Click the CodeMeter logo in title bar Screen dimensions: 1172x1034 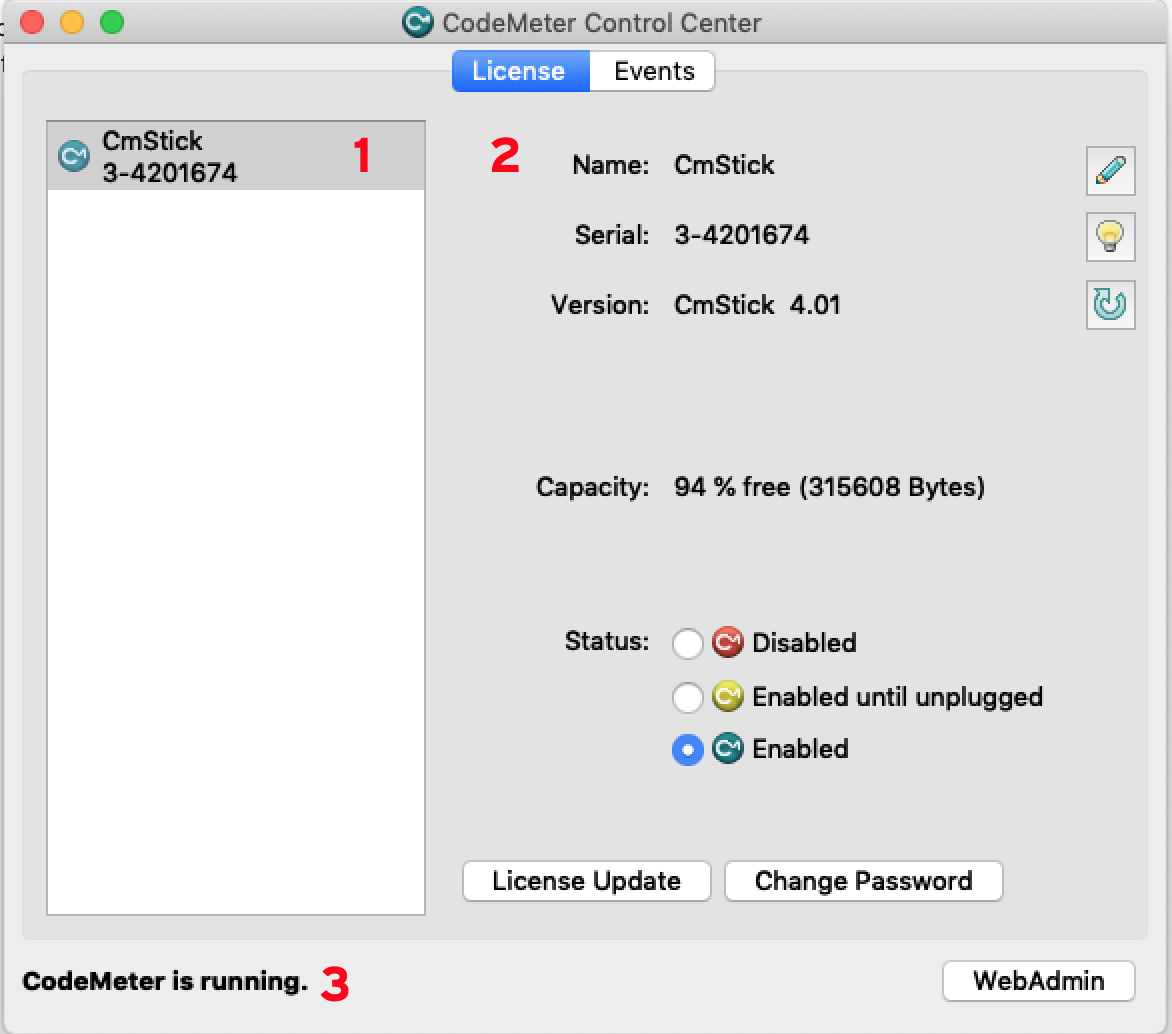417,22
